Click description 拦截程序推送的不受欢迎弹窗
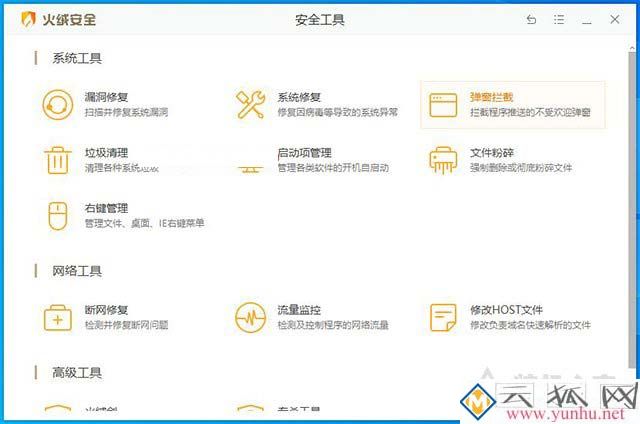The image size is (640, 424). pos(530,112)
